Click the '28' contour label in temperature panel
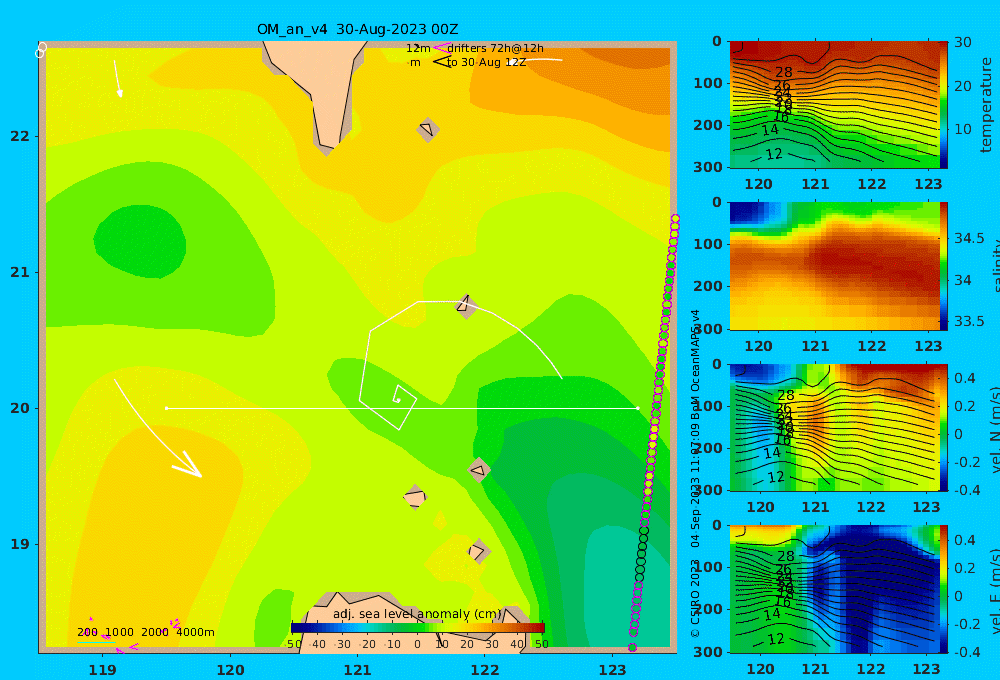Screen dimensions: 1000x680 tap(784, 72)
